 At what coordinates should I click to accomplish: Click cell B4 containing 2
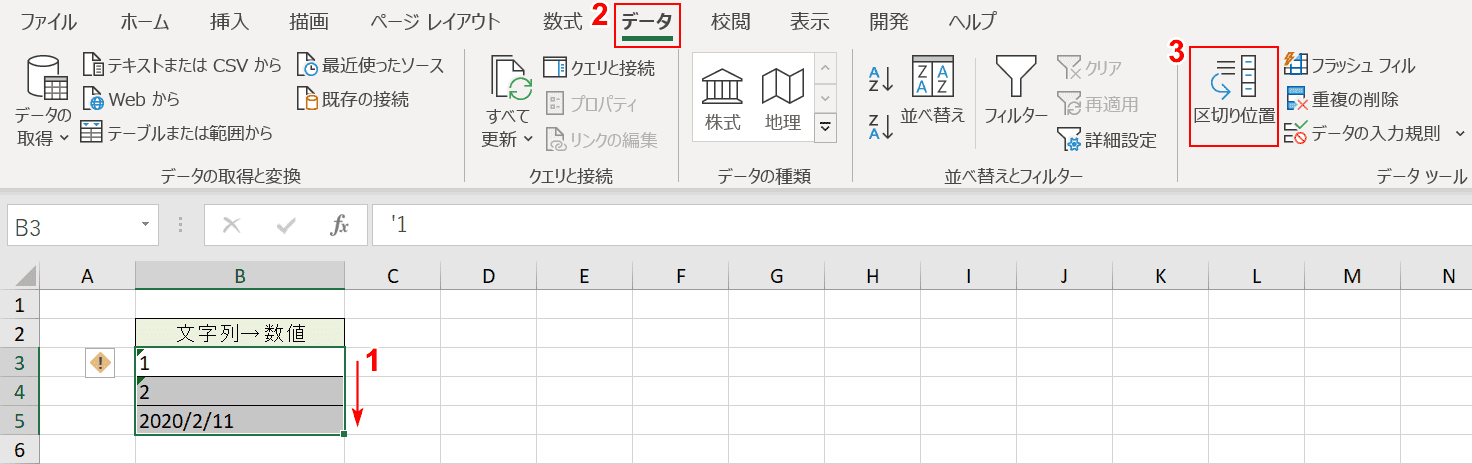(240, 391)
